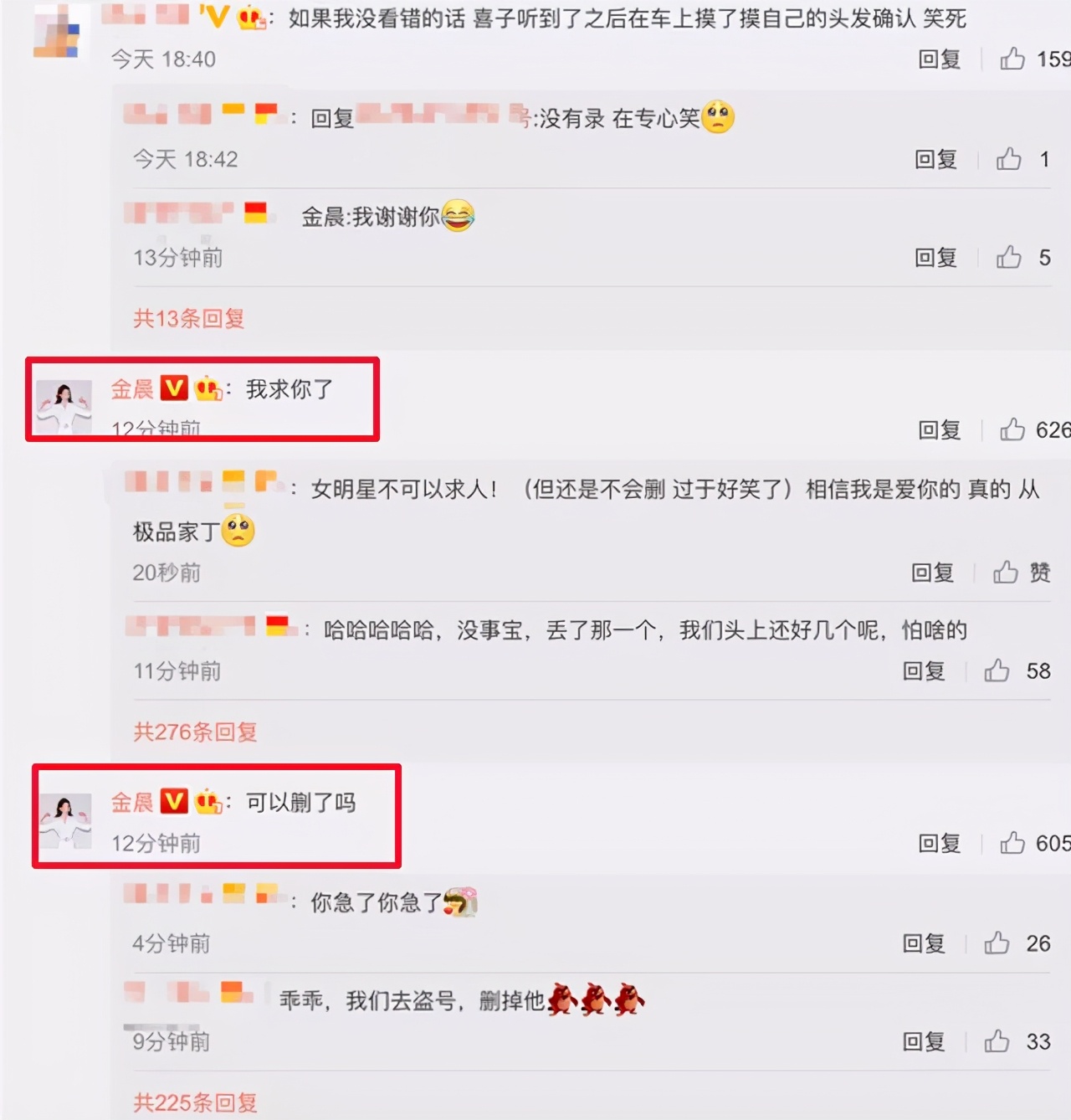This screenshot has width=1071, height=1120.
Task: Reply to 金晨's '可以删了吗' comment
Action: coord(939,843)
